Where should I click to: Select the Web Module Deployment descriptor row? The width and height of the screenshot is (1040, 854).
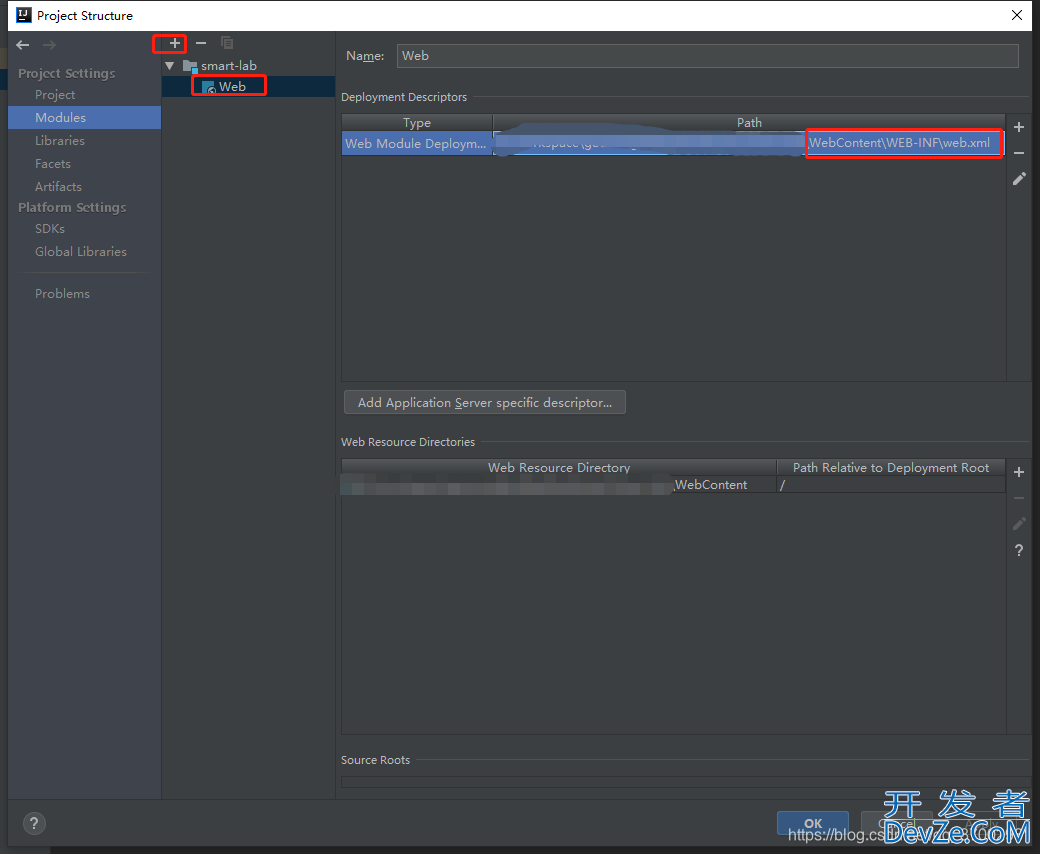pos(673,143)
